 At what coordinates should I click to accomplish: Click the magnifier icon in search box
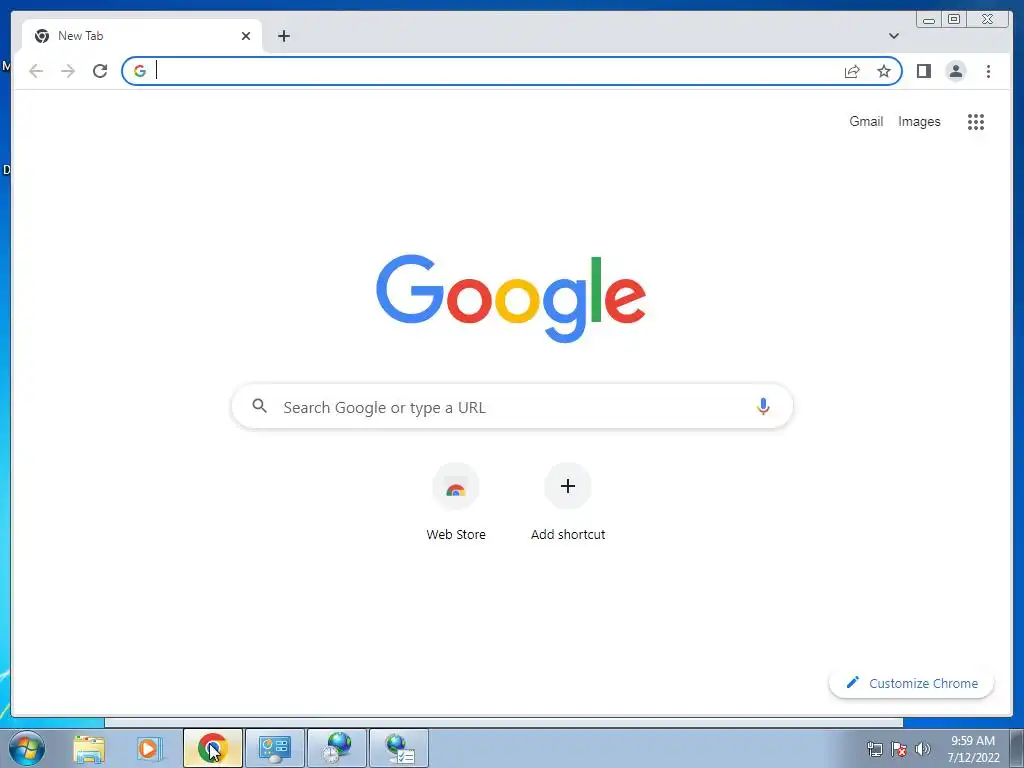(x=259, y=406)
